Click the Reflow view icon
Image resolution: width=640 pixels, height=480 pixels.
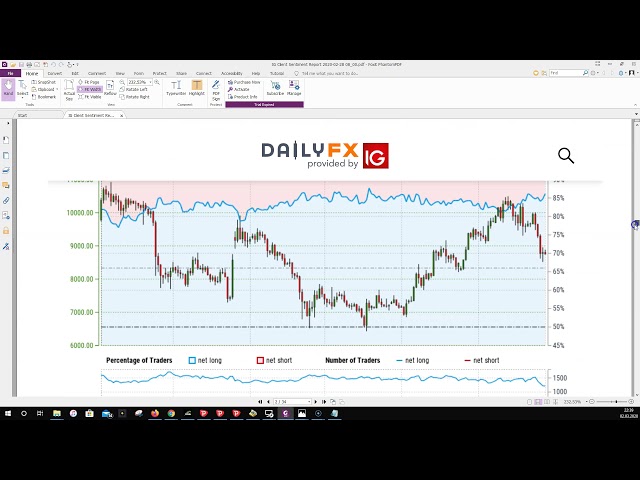[110, 88]
